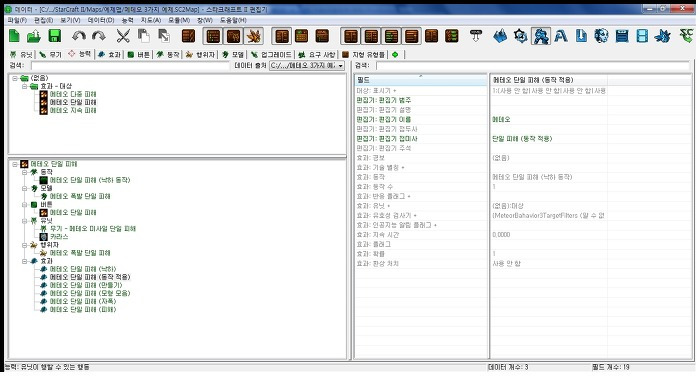Switch to the 행위자 (Actors) tab
This screenshot has width=700, height=376.
(x=200, y=54)
